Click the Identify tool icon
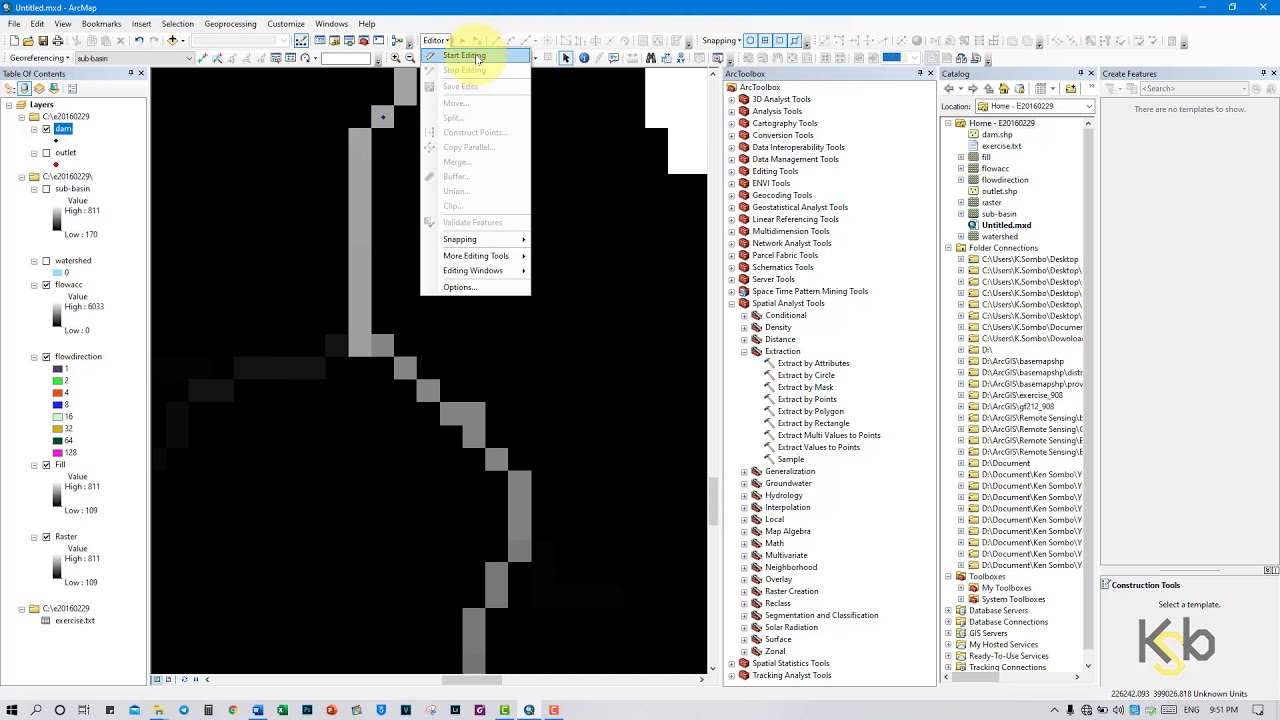The width and height of the screenshot is (1280, 720). pyautogui.click(x=584, y=58)
